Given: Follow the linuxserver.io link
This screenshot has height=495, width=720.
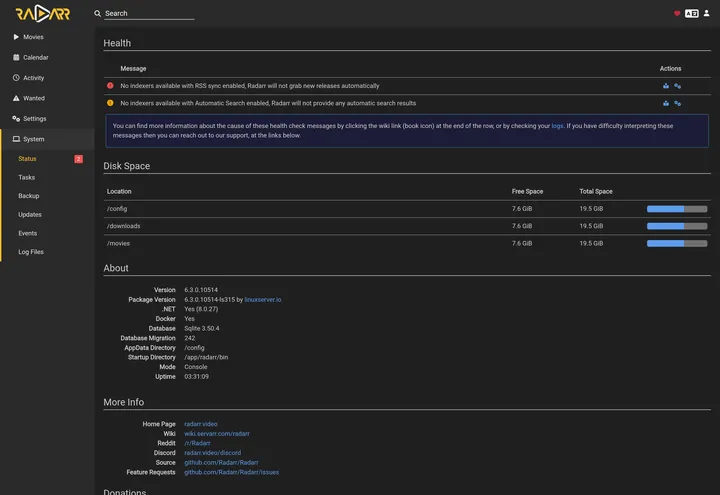Looking at the screenshot, I should pos(263,299).
